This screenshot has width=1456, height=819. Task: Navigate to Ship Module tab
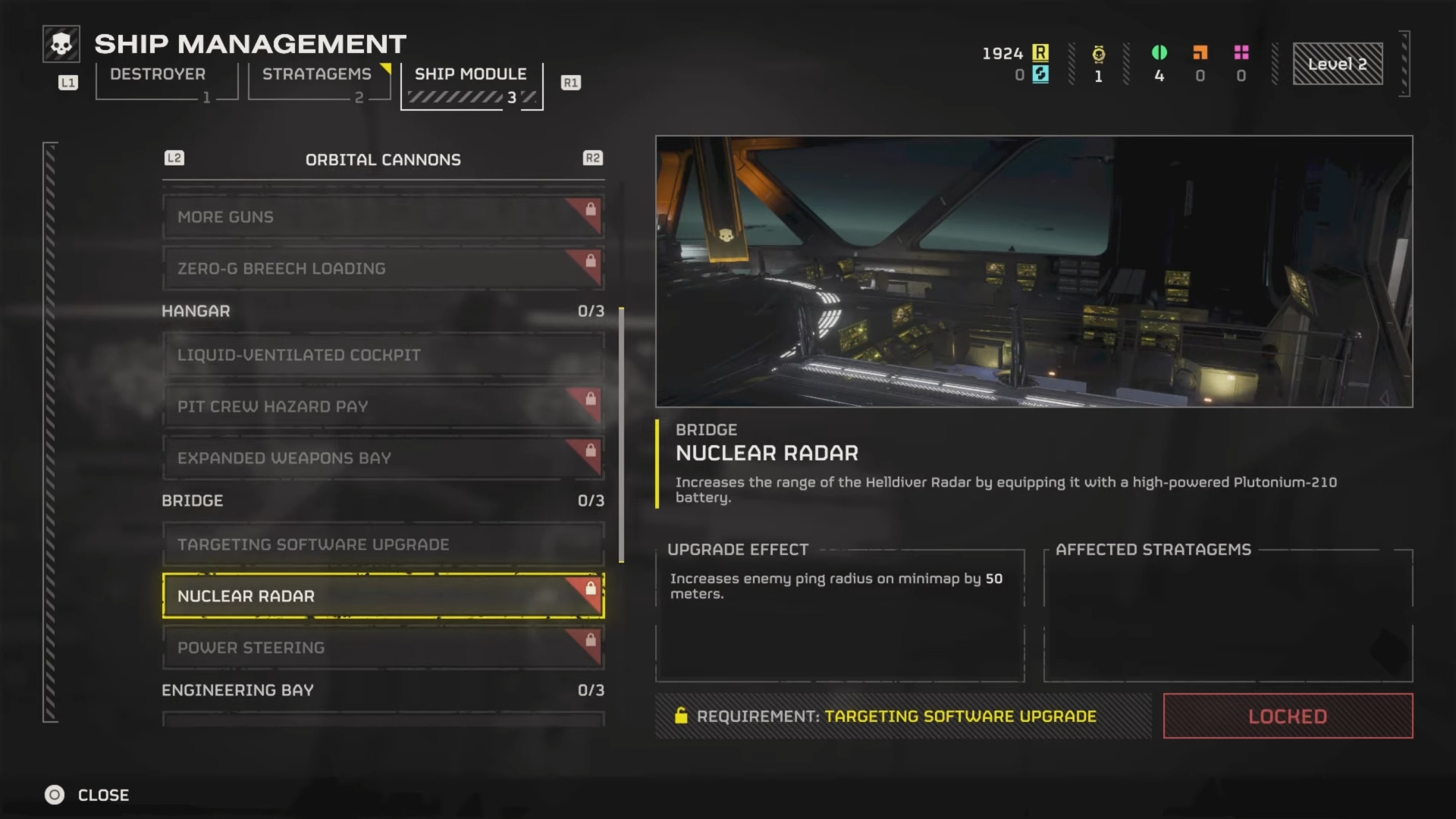tap(470, 83)
